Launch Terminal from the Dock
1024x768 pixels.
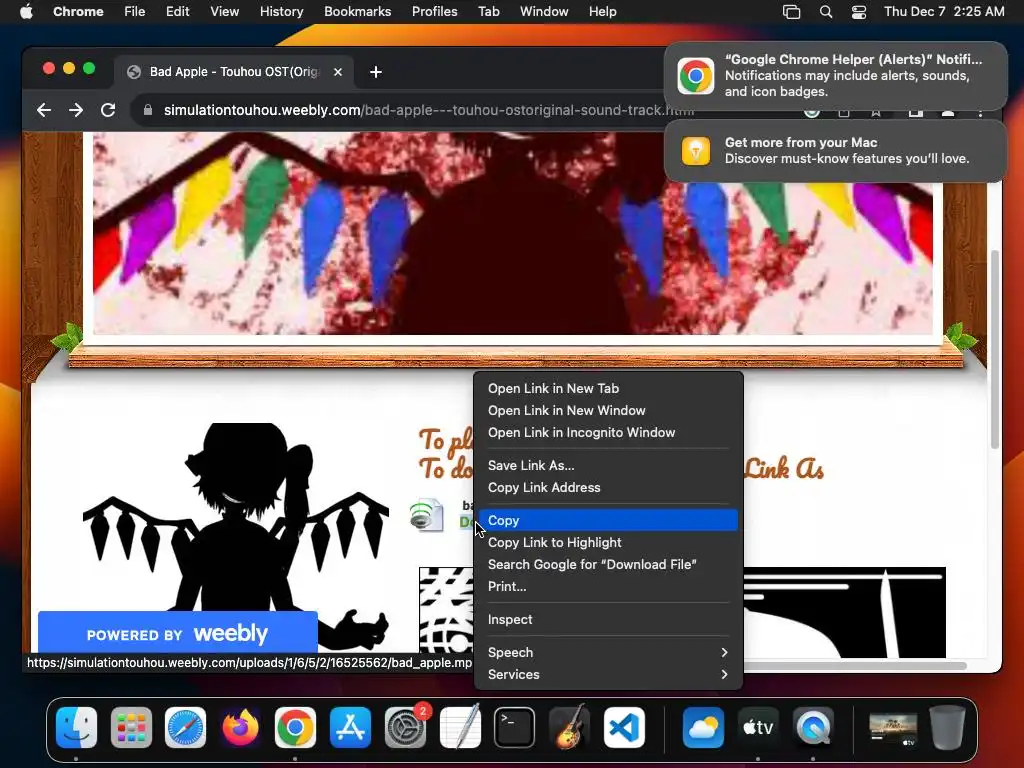click(x=515, y=728)
